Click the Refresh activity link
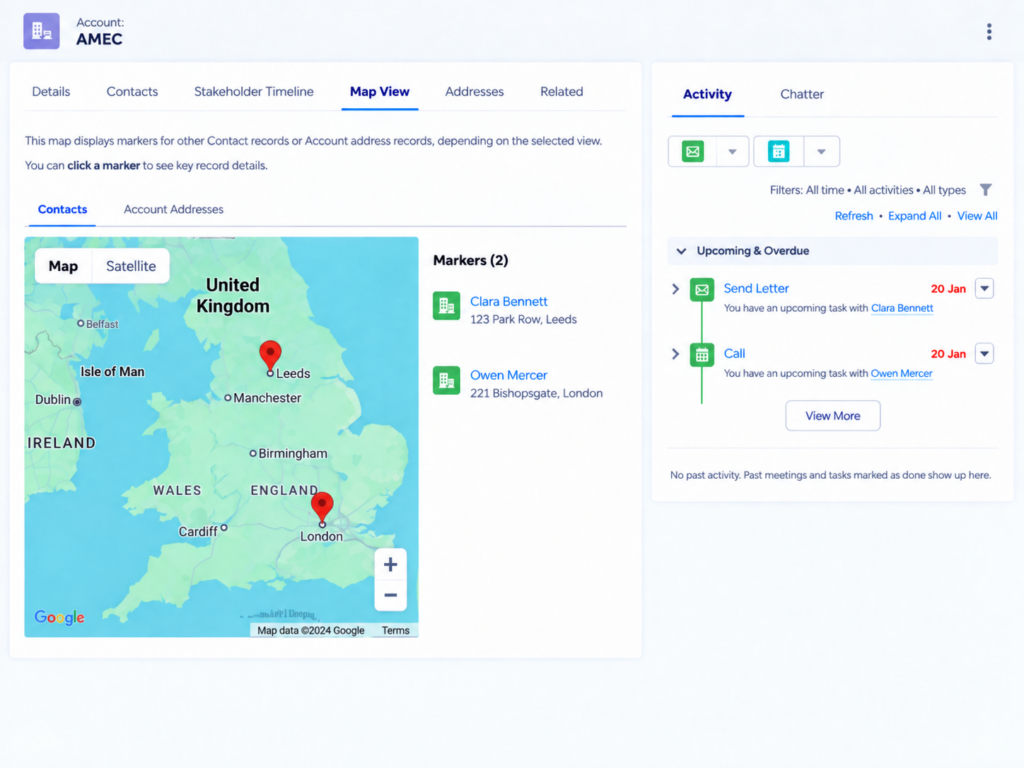 (x=854, y=216)
